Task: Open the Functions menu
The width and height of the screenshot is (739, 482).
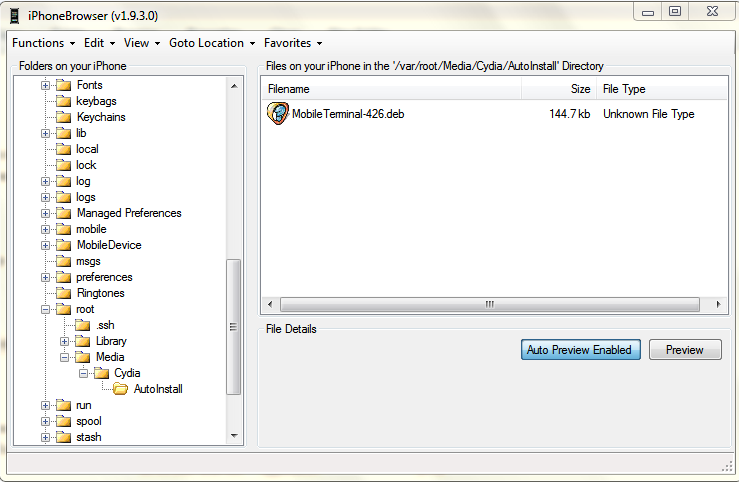Action: (43, 43)
